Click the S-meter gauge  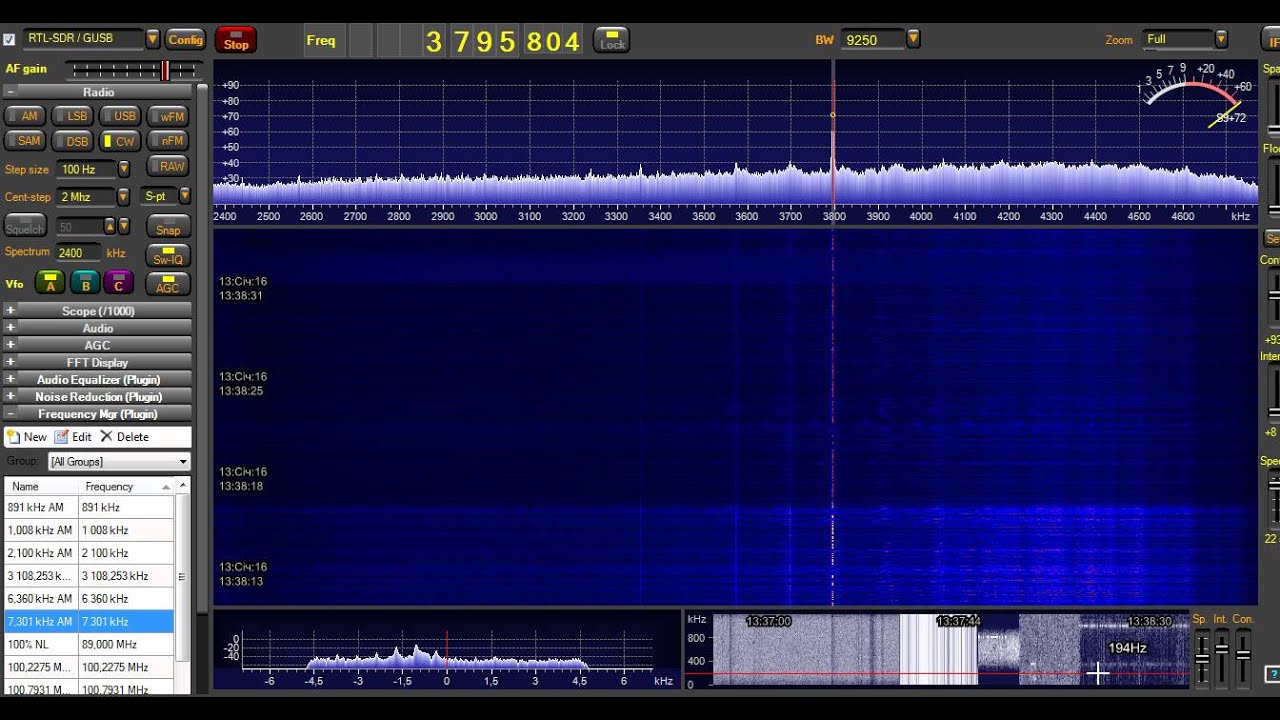[x=1194, y=95]
